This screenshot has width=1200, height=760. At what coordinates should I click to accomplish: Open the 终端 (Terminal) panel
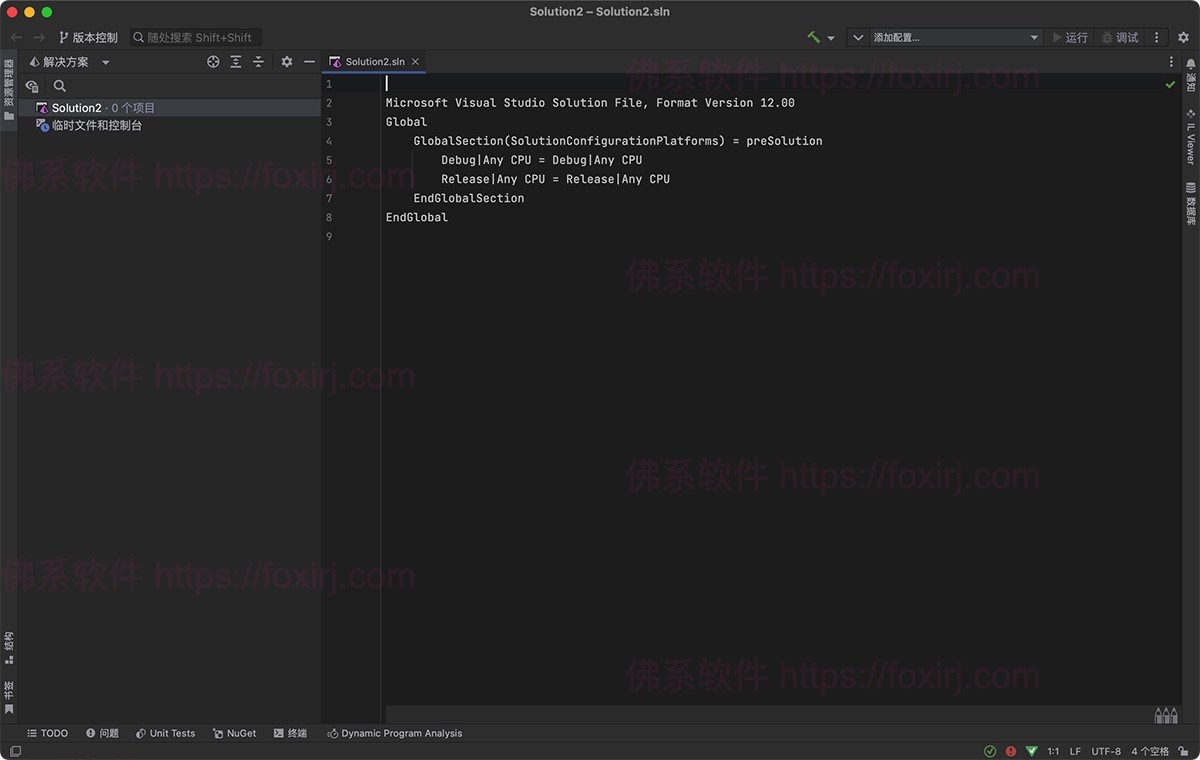(x=290, y=733)
